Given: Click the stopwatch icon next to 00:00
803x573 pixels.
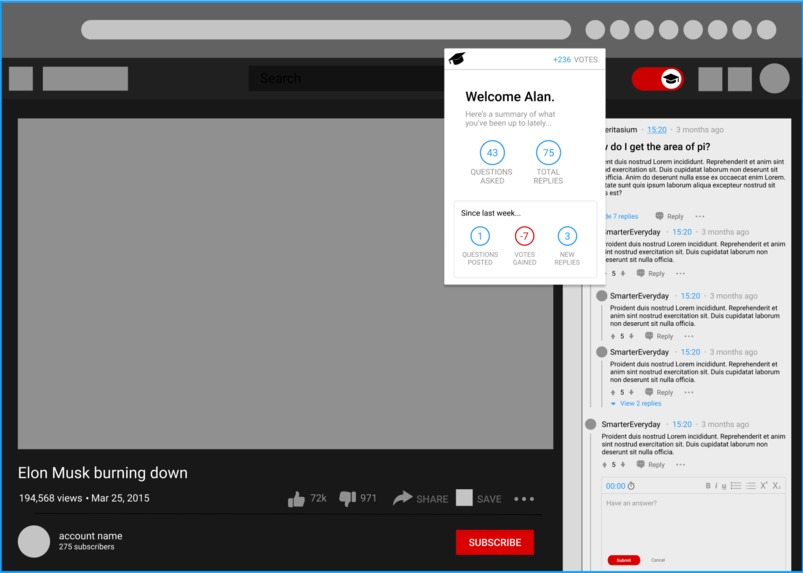Looking at the screenshot, I should 631,486.
